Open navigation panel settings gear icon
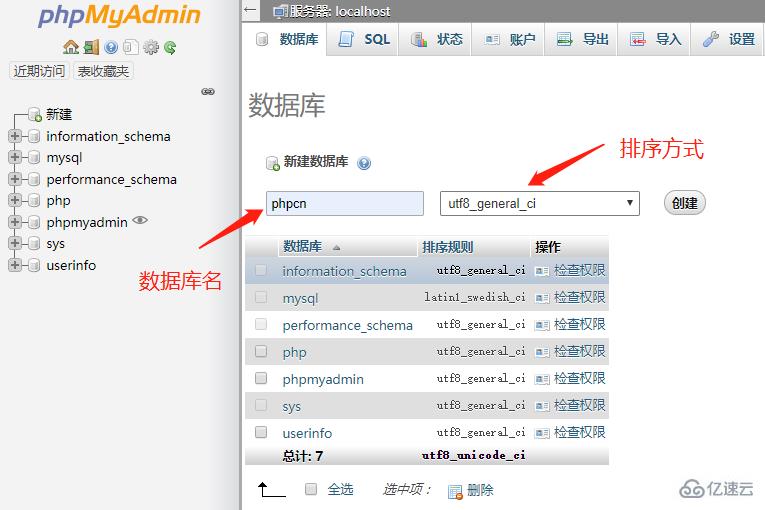This screenshot has width=765, height=510. click(x=151, y=47)
